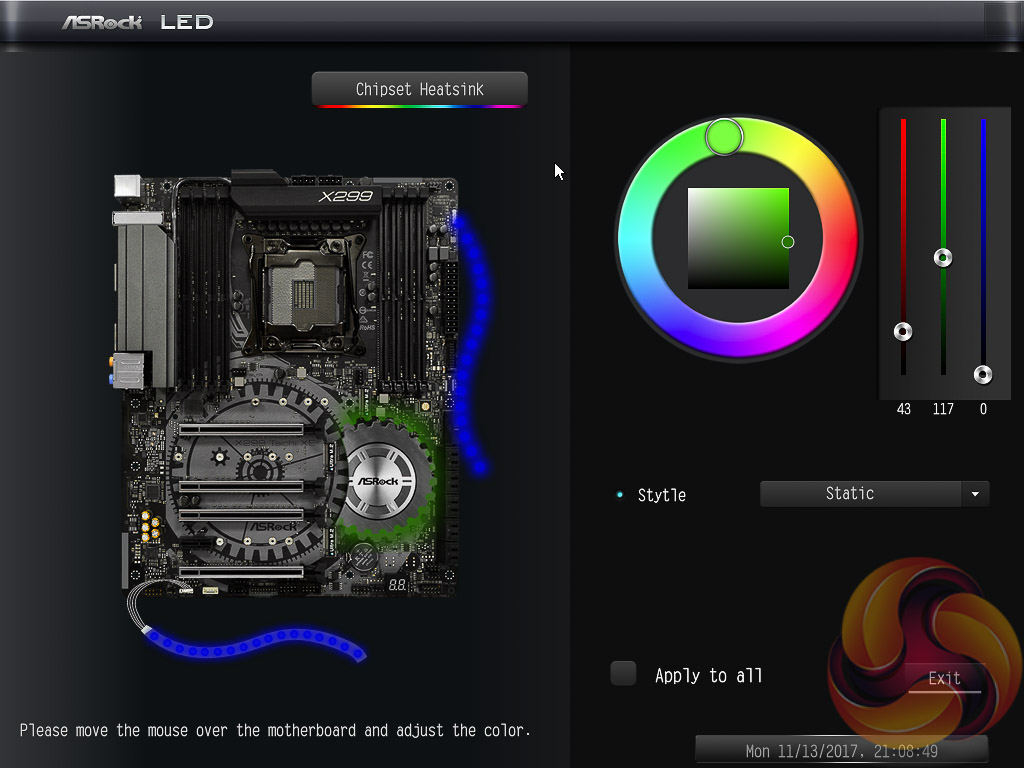
Task: Click the saturation square picker marker
Action: [788, 242]
